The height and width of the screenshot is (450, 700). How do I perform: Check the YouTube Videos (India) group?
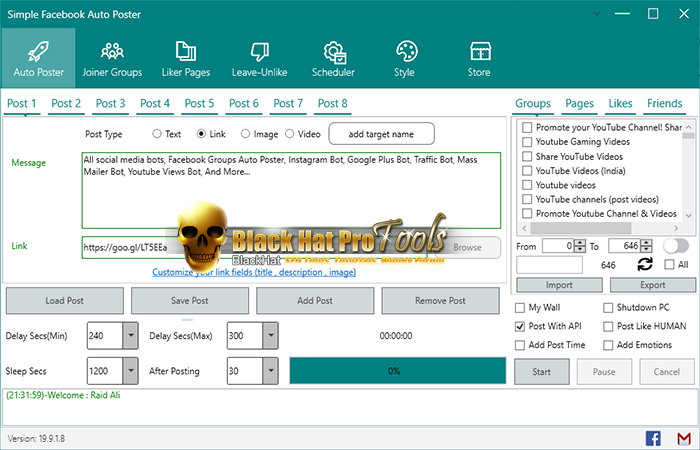click(527, 171)
